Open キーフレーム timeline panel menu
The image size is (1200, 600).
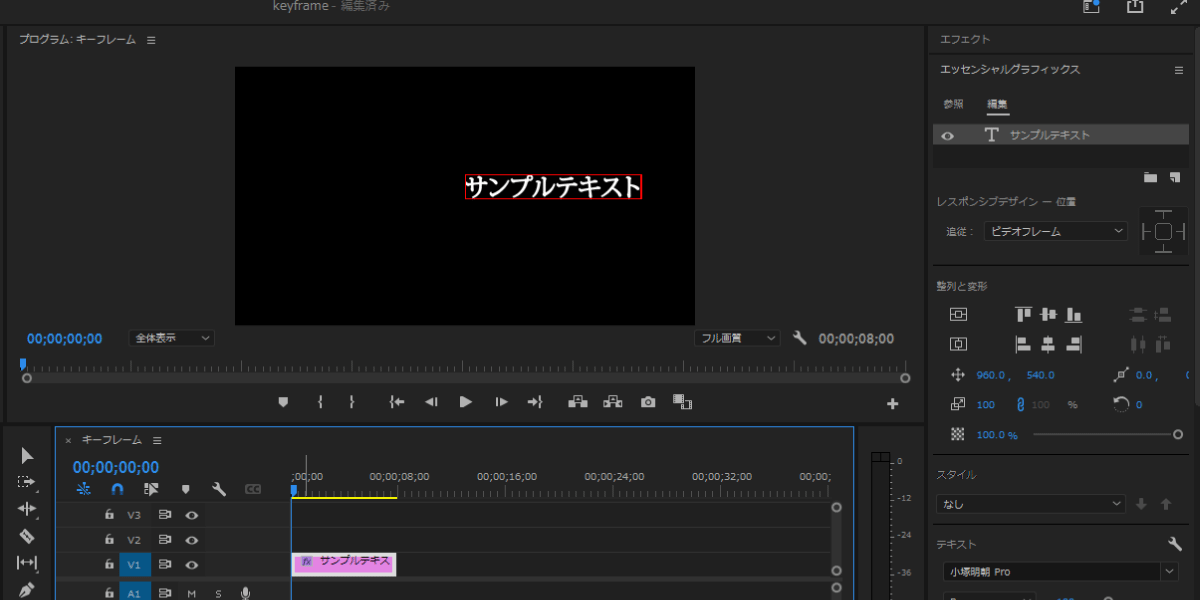click(157, 440)
